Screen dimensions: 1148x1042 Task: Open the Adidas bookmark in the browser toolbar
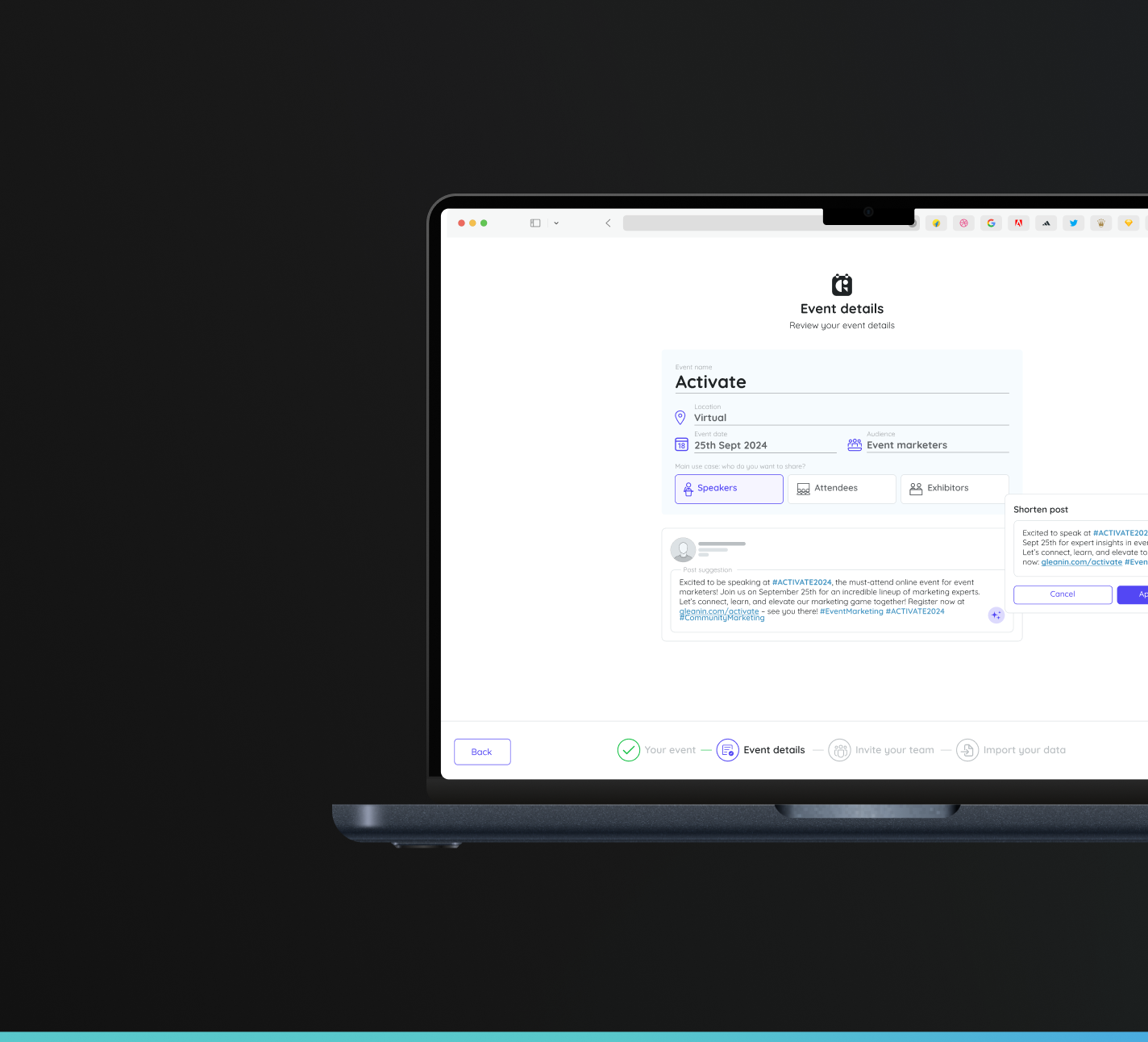[1046, 223]
